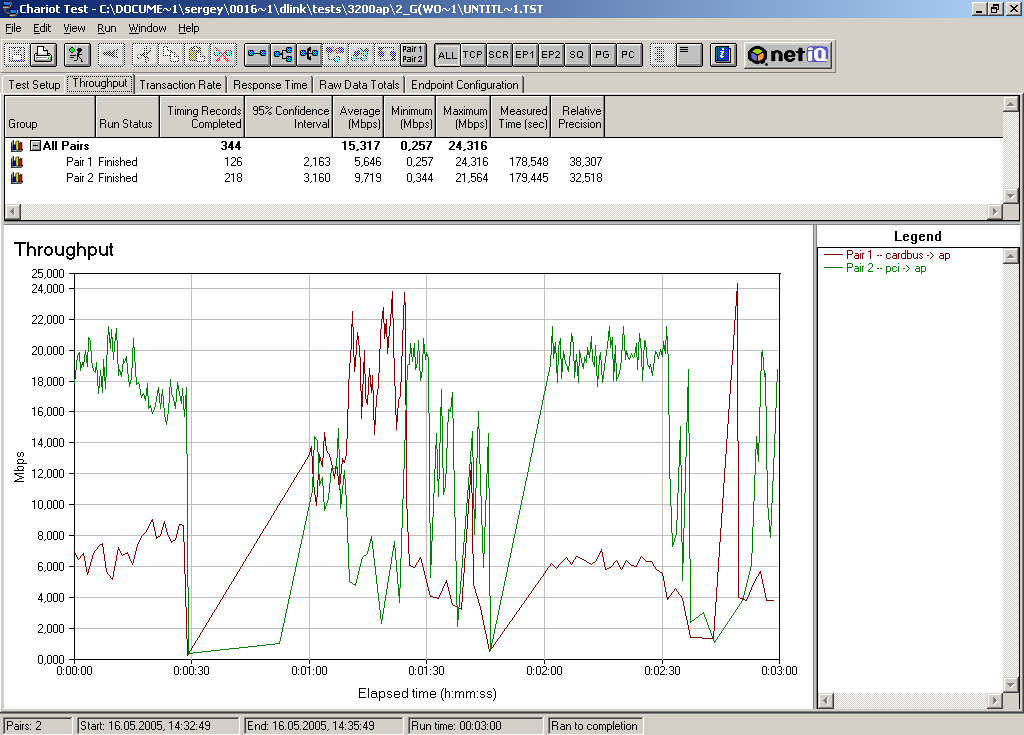Open the Window menu

pyautogui.click(x=147, y=28)
